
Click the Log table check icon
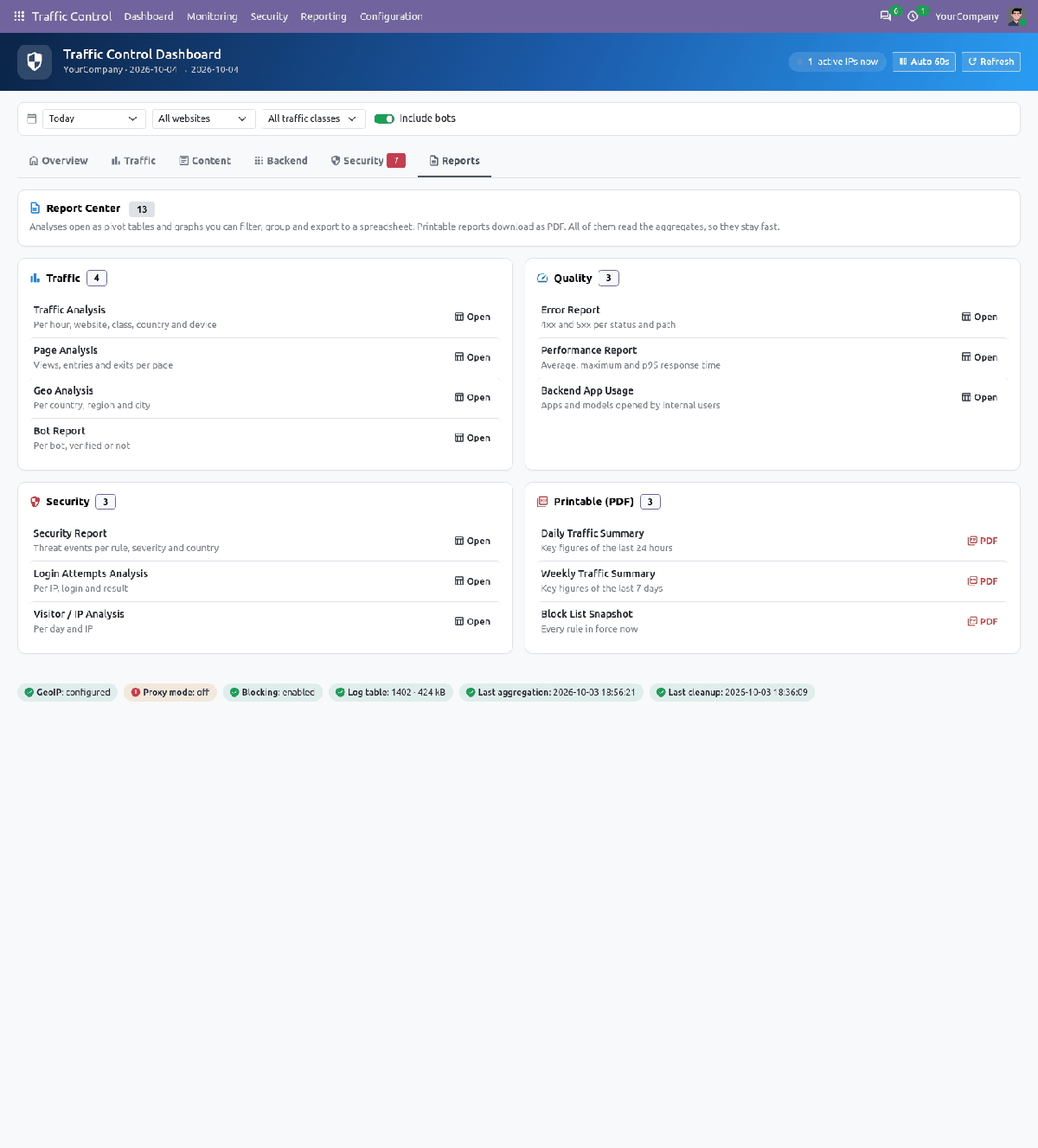pos(340,692)
